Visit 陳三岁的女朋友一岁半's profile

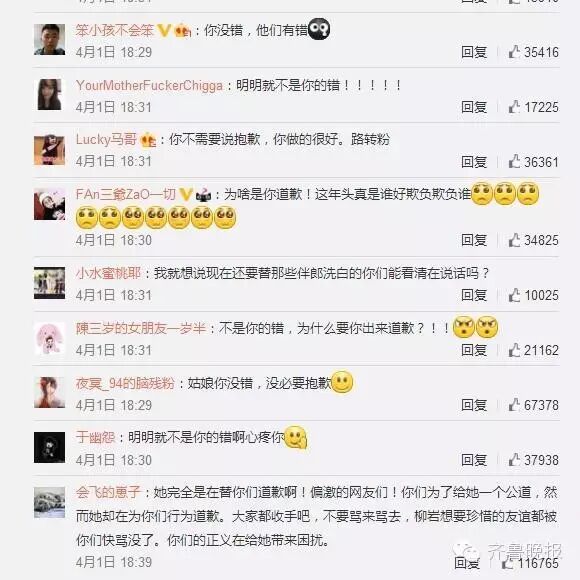pyautogui.click(x=141, y=328)
